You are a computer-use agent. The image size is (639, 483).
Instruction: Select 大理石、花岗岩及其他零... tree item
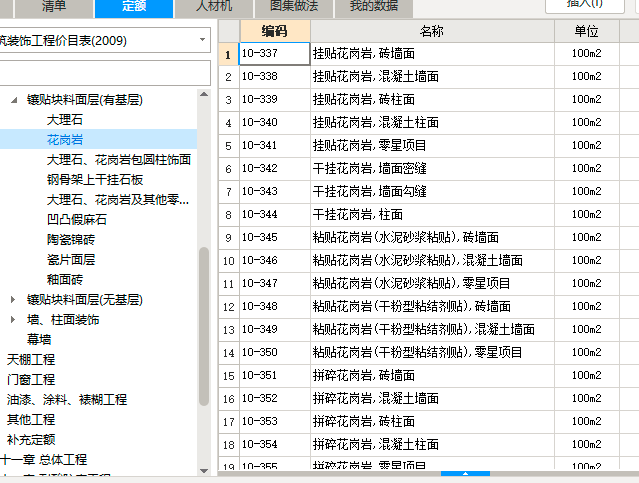[118, 200]
